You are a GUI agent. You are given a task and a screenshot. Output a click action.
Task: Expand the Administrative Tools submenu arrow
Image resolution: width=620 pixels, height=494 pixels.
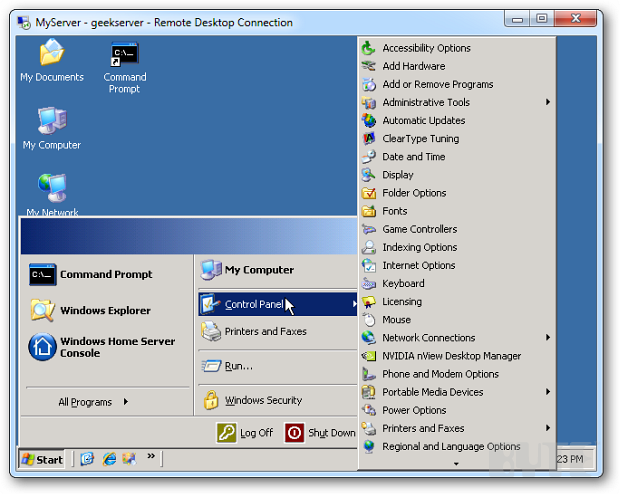(548, 102)
